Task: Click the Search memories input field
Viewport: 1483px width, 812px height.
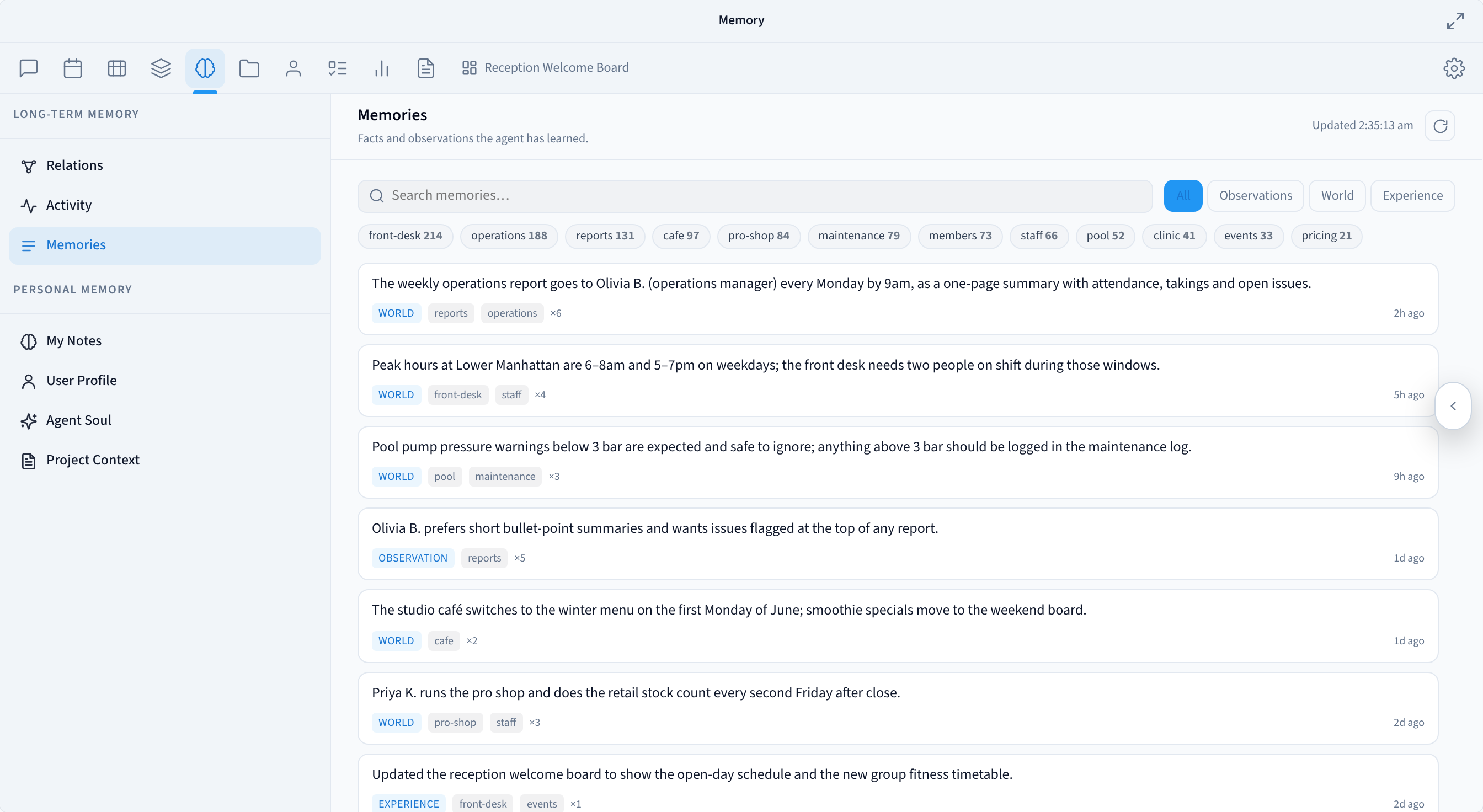Action: pos(755,196)
